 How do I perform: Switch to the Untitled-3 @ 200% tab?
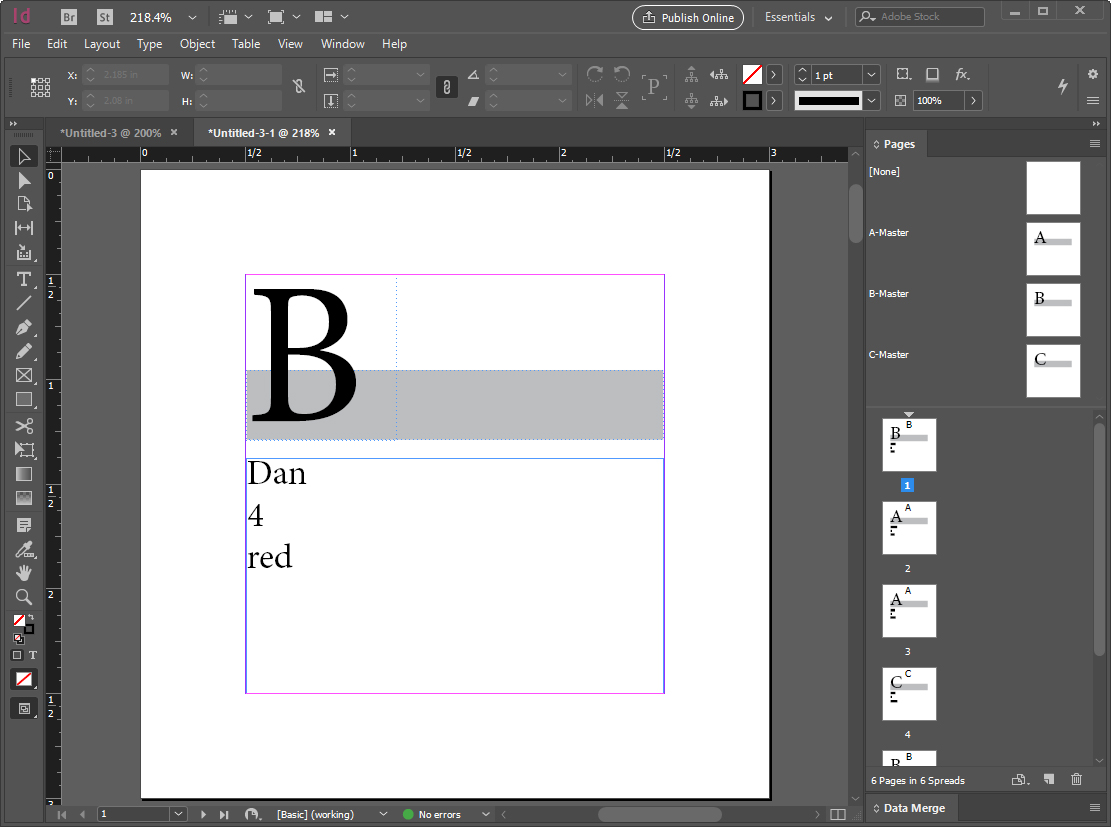tap(110, 133)
